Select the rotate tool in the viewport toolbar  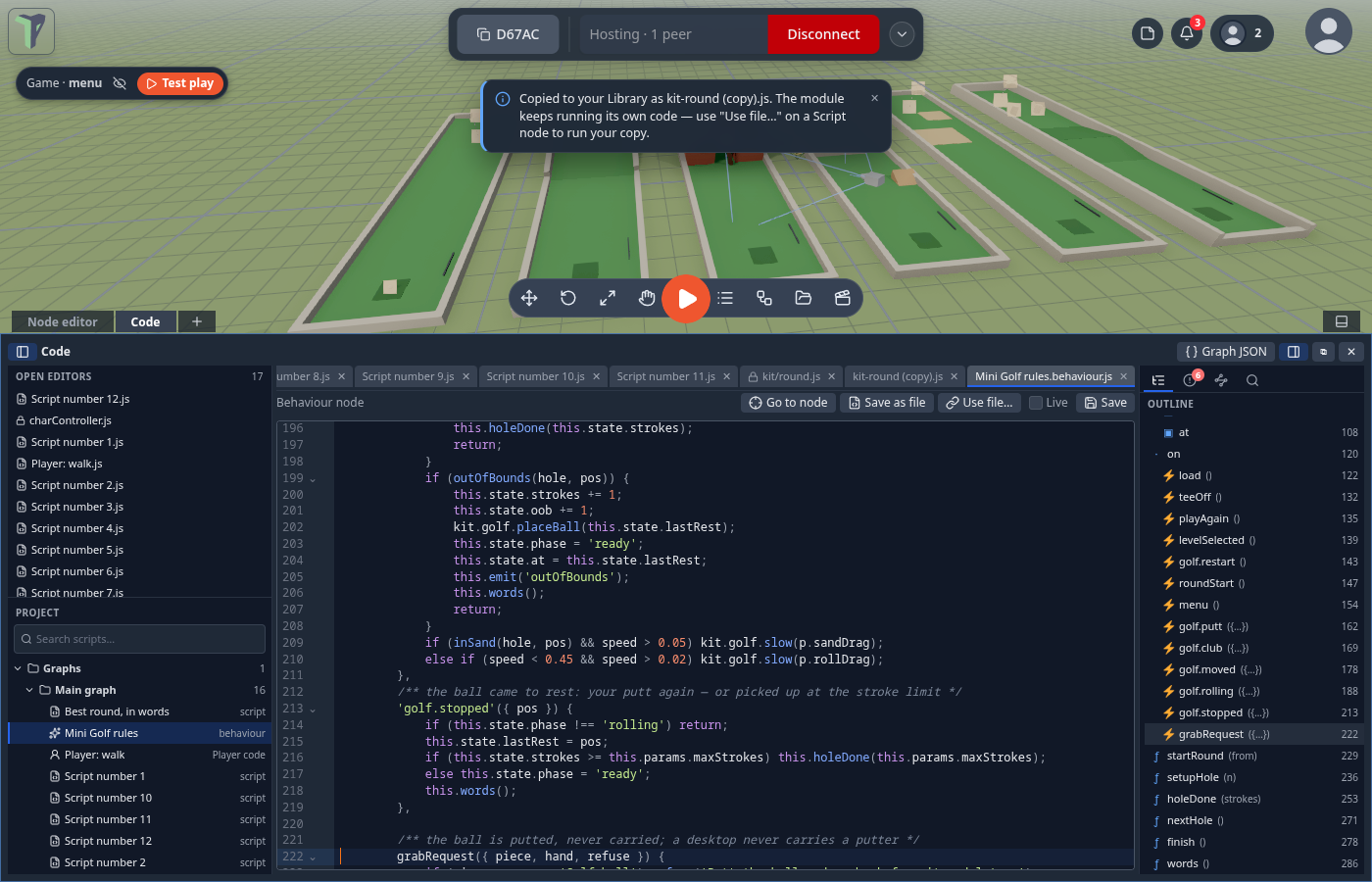568,298
